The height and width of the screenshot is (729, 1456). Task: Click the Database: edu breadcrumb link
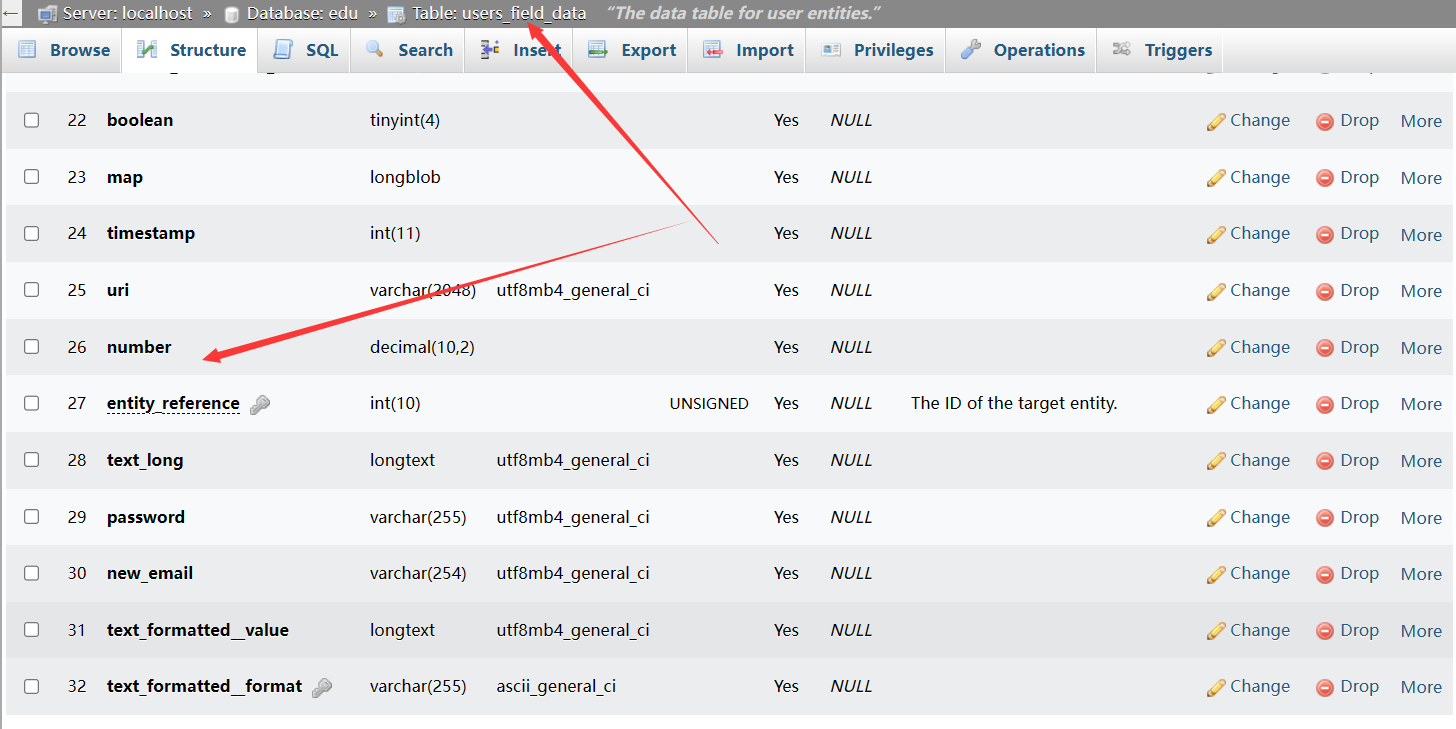point(302,14)
